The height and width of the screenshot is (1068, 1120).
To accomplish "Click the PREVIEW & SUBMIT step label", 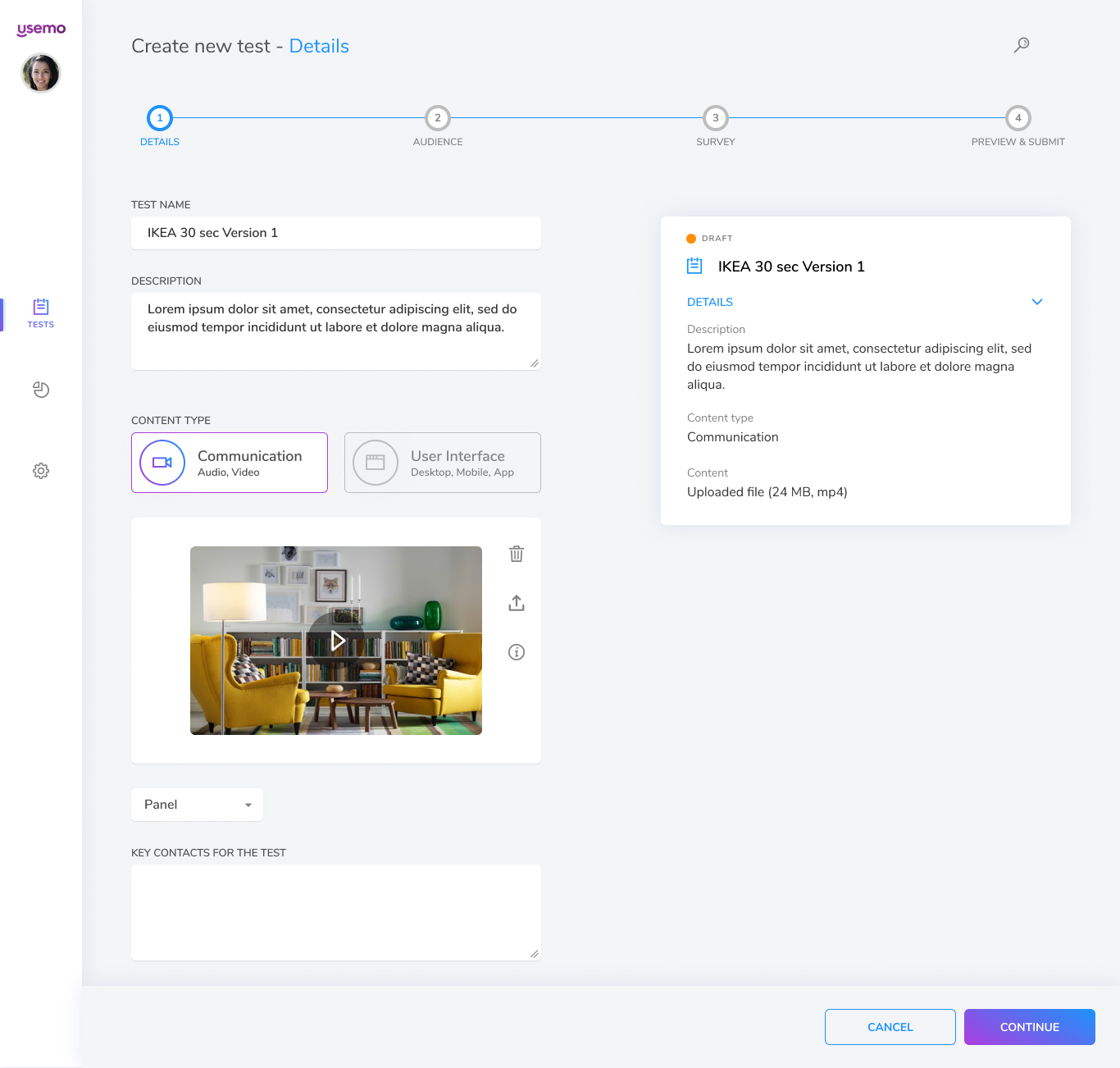I will click(1018, 142).
